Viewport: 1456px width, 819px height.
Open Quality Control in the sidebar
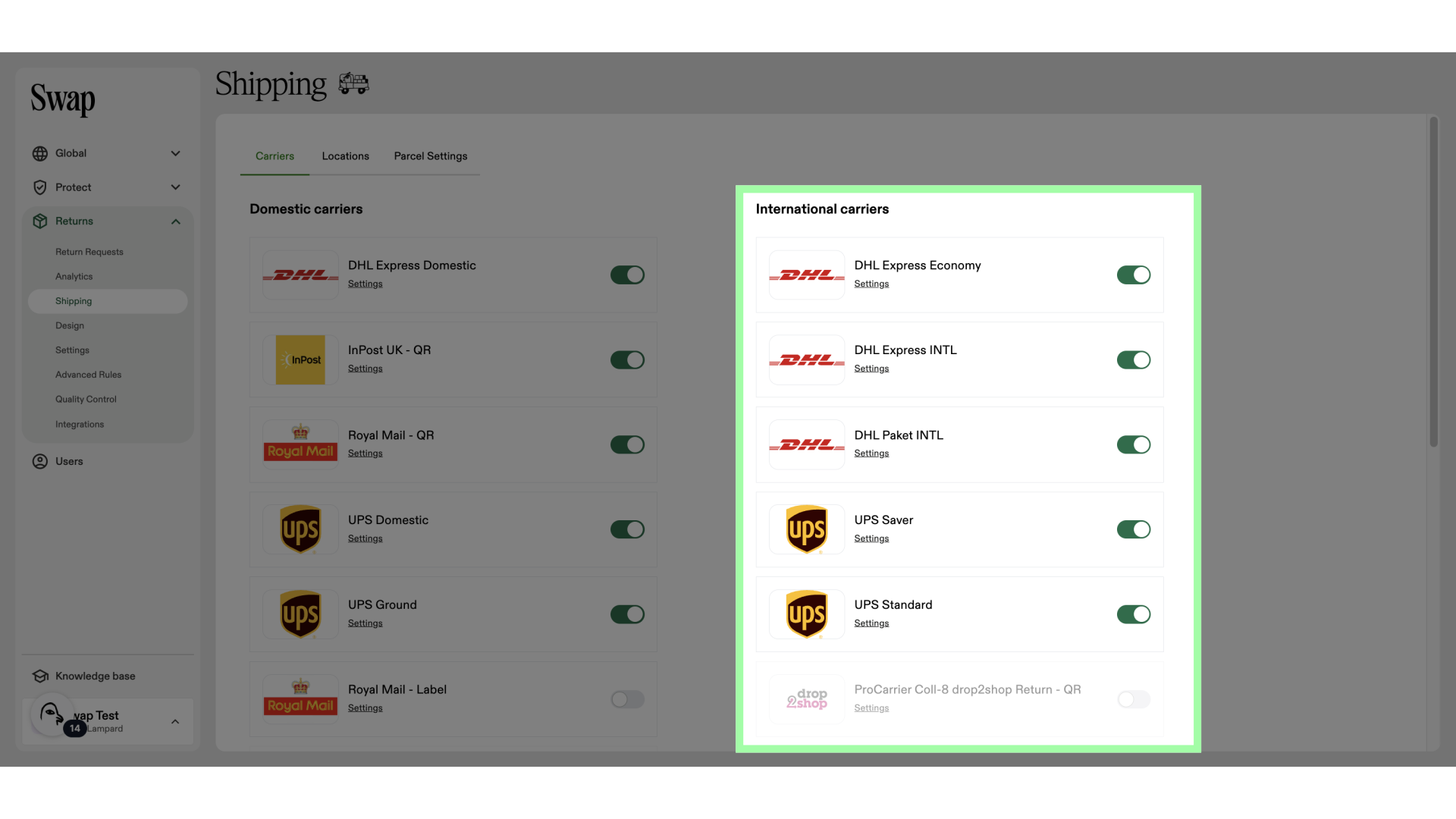(x=86, y=399)
